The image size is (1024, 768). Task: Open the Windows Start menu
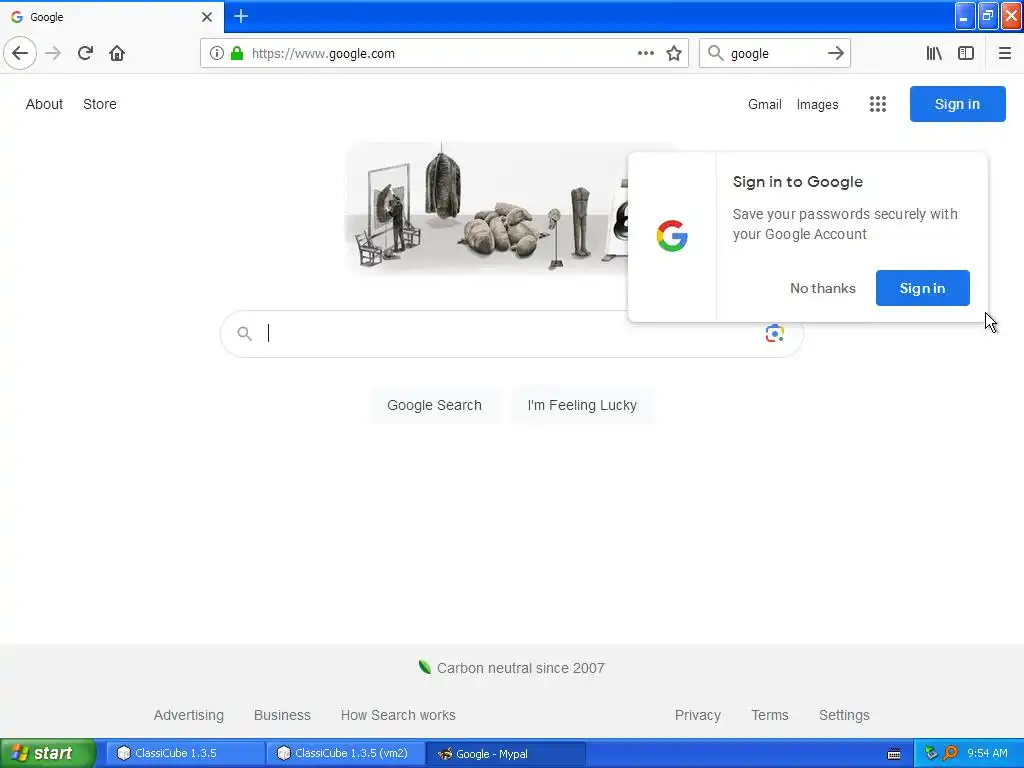coord(48,753)
